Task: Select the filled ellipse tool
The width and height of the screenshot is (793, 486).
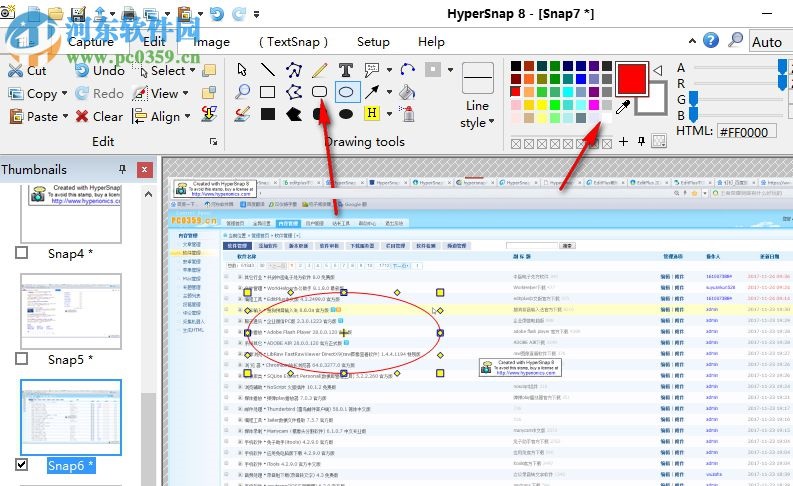Action: (346, 114)
